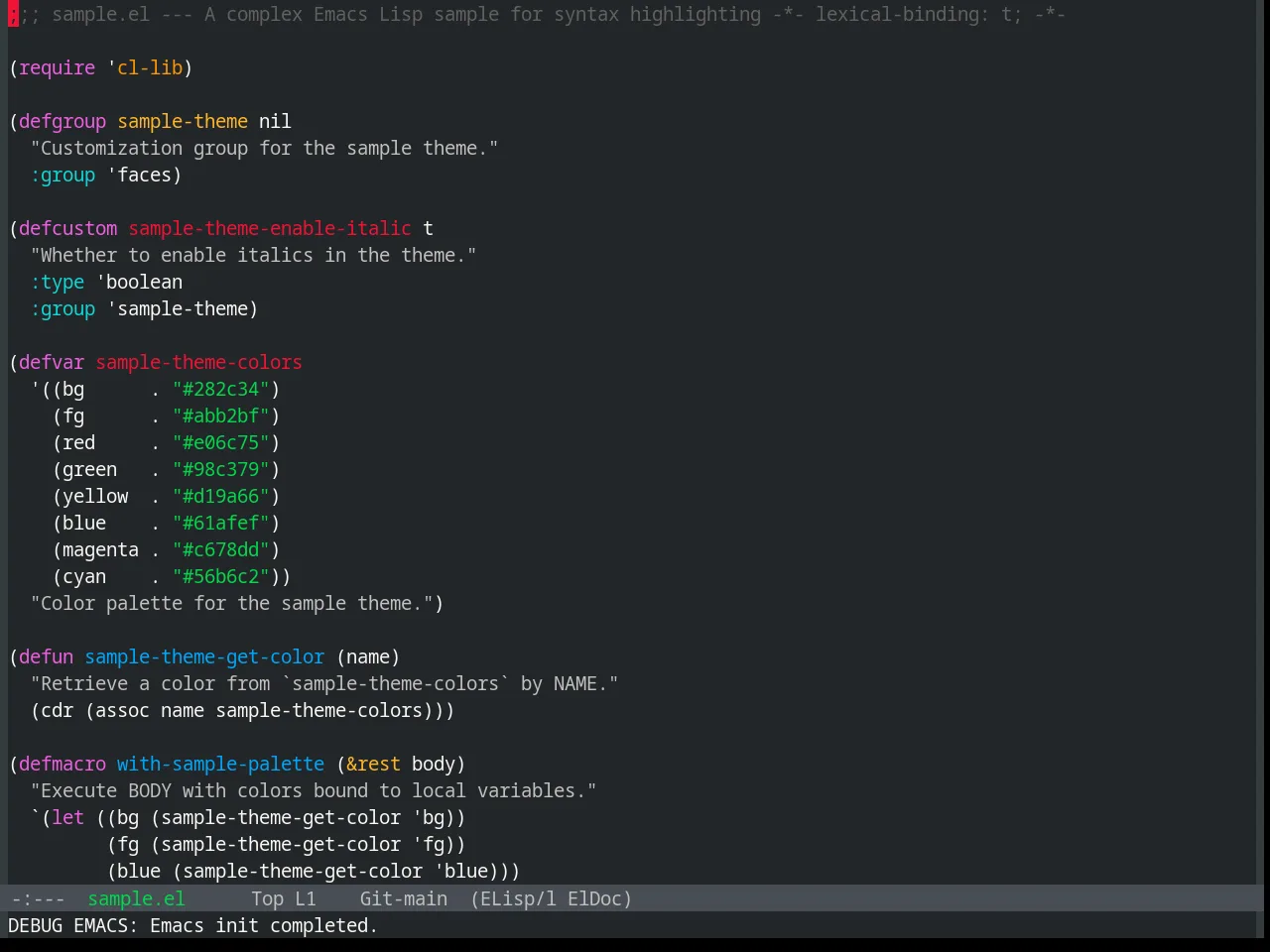Click with-sample-palette macro name
1270x952 pixels.
(x=220, y=764)
